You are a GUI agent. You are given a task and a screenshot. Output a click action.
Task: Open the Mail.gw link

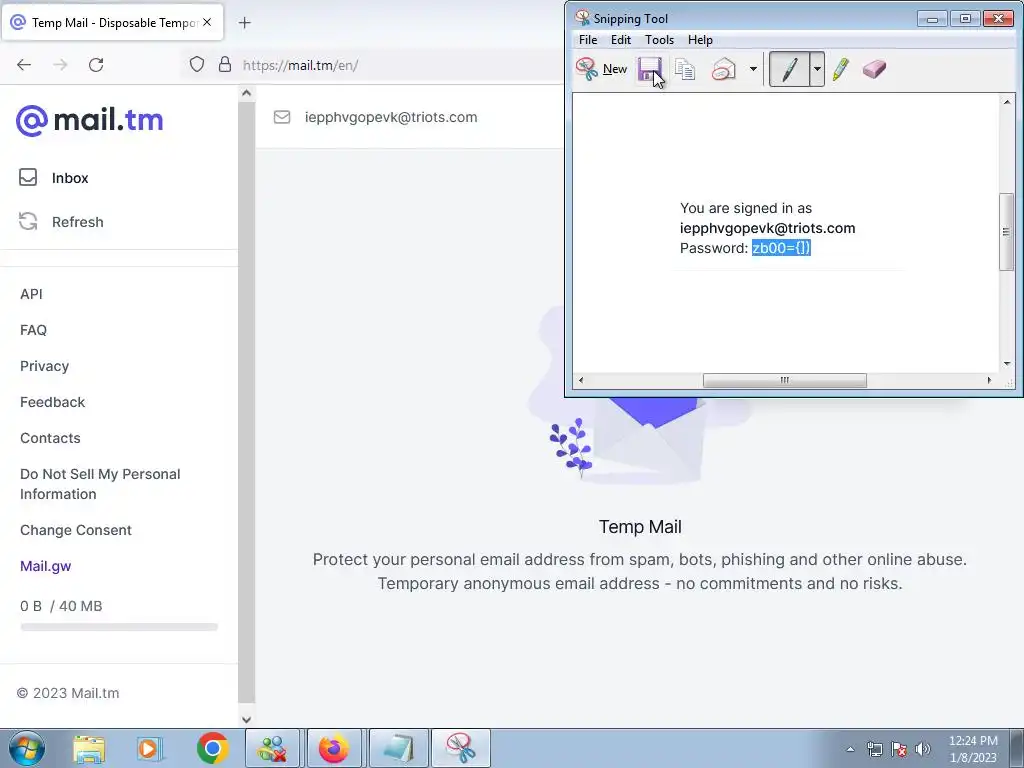tap(46, 566)
